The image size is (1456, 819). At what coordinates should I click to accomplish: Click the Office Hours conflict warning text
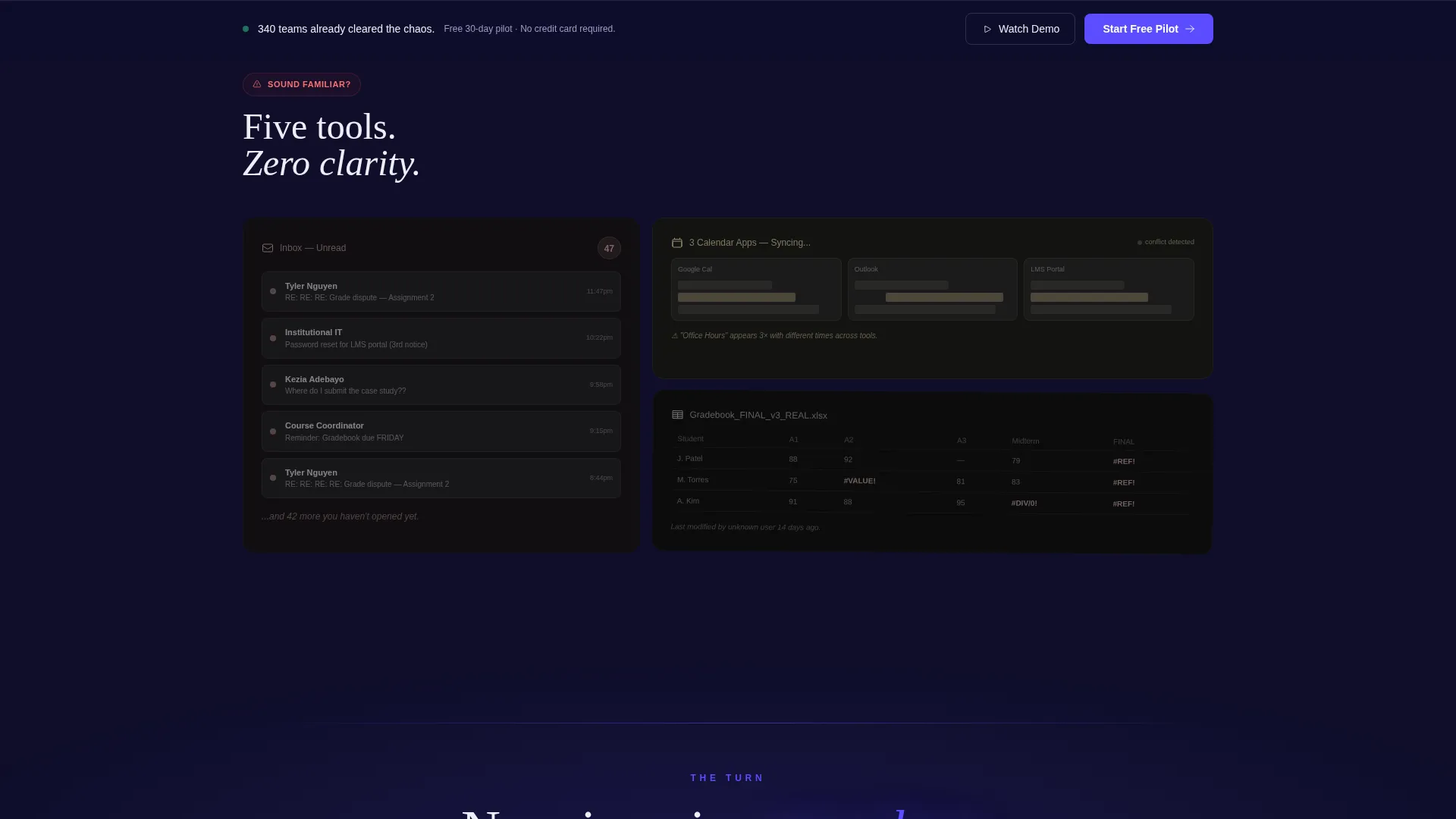click(x=774, y=335)
